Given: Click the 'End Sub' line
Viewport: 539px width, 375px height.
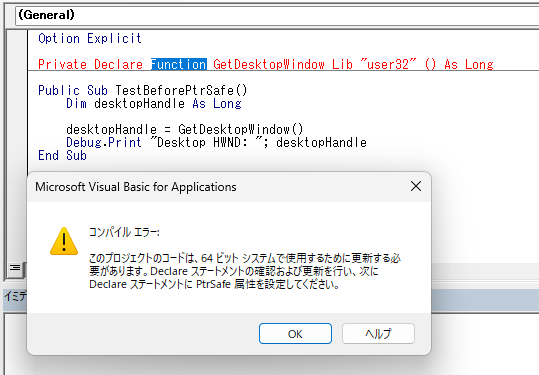Looking at the screenshot, I should pyautogui.click(x=62, y=155).
